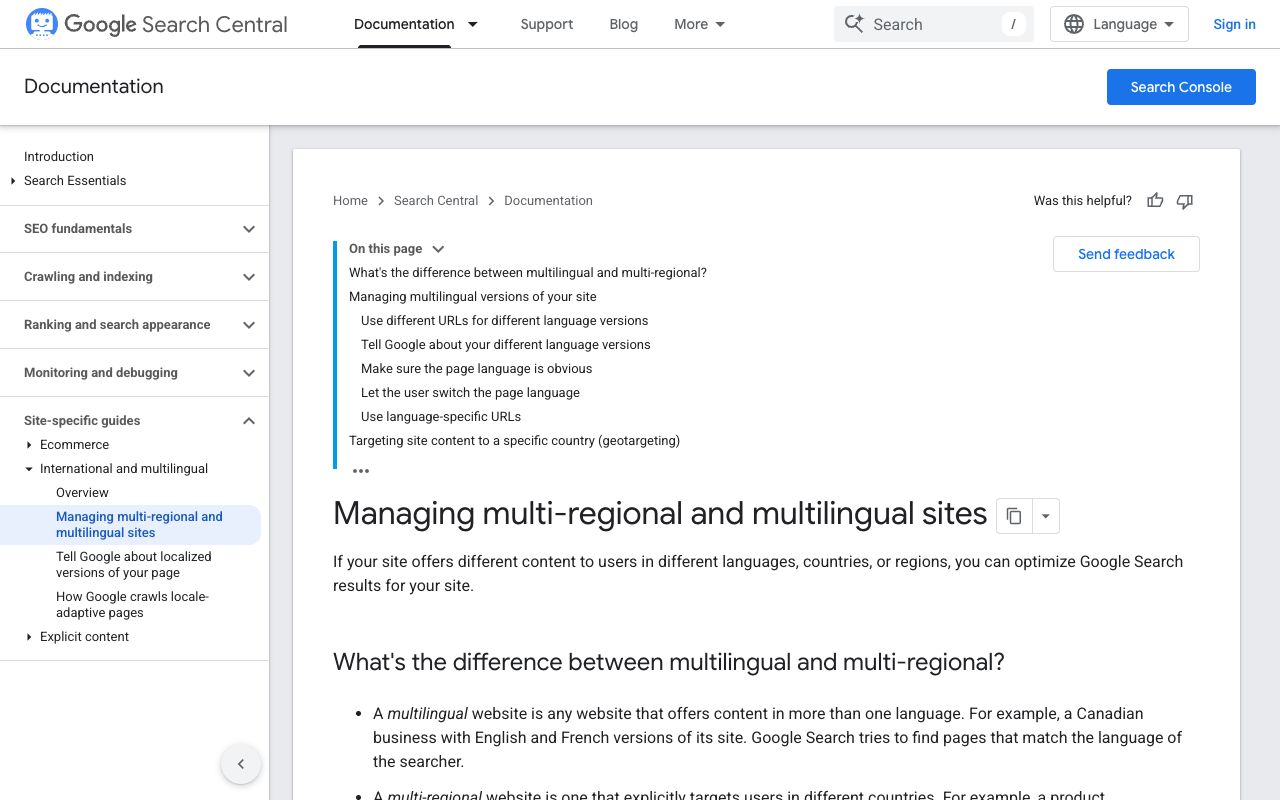Jump to Use different URLs for language versions

coord(504,321)
